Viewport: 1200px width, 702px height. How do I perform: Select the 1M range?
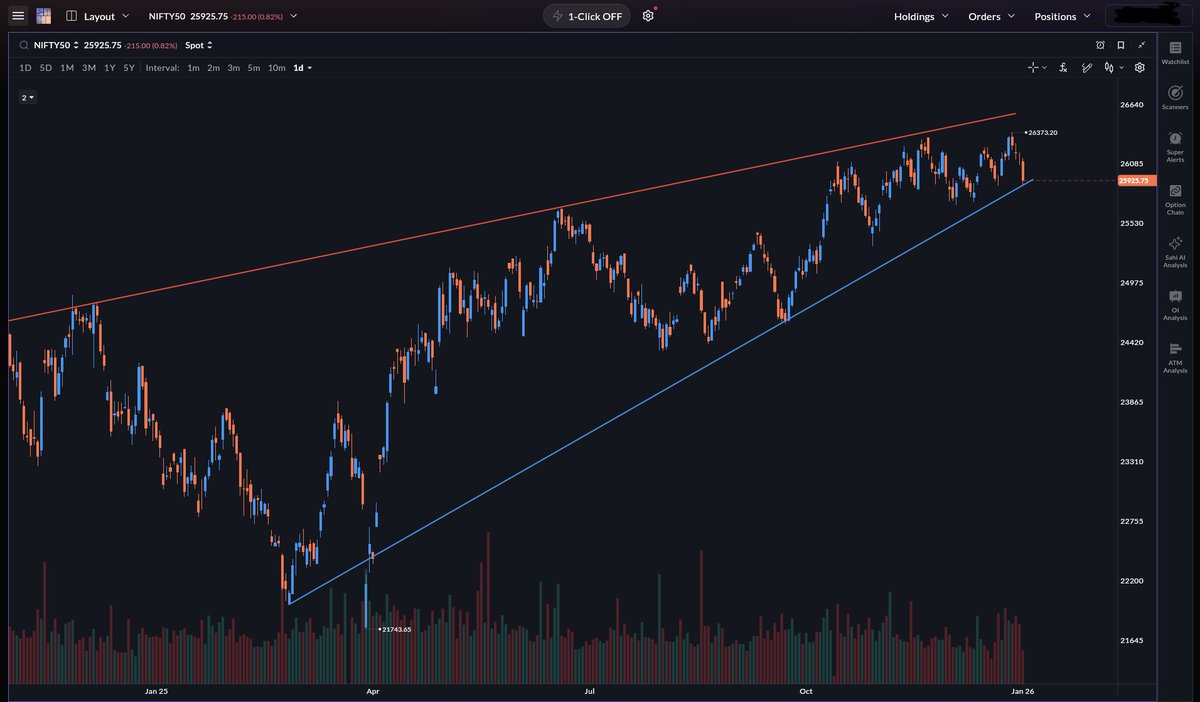coord(67,68)
